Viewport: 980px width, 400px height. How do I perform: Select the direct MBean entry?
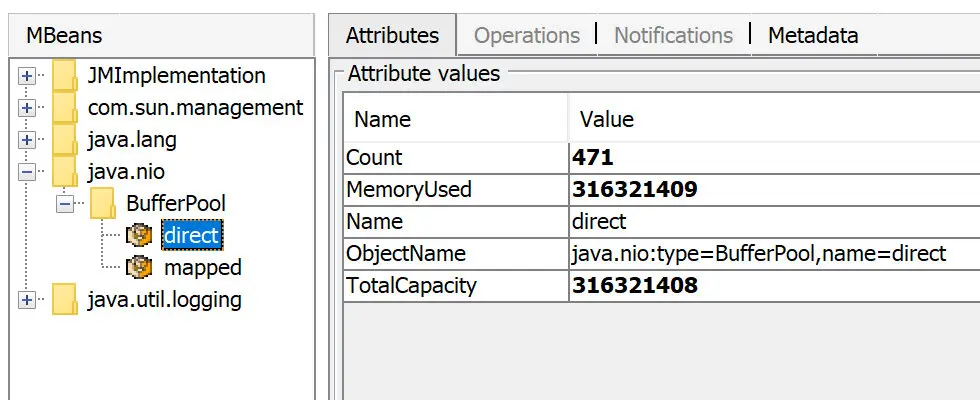pos(191,236)
